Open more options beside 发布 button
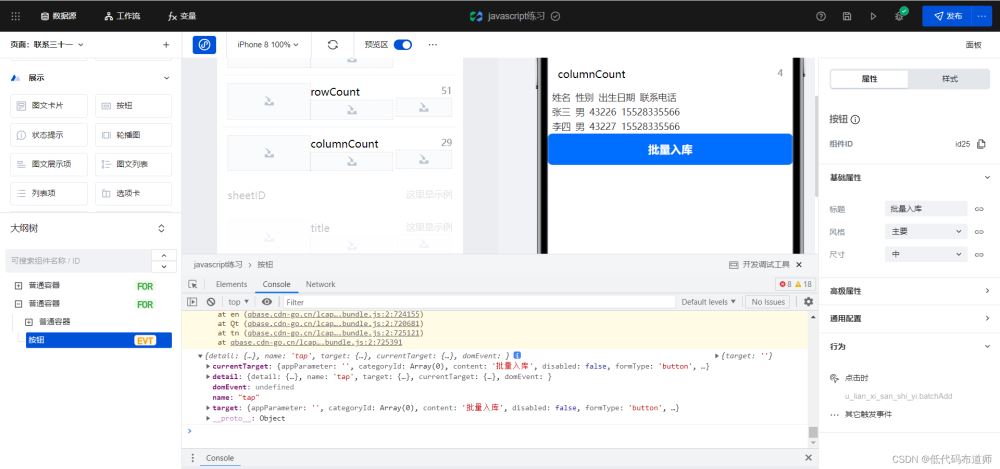This screenshot has height=469, width=1000. coord(981,17)
